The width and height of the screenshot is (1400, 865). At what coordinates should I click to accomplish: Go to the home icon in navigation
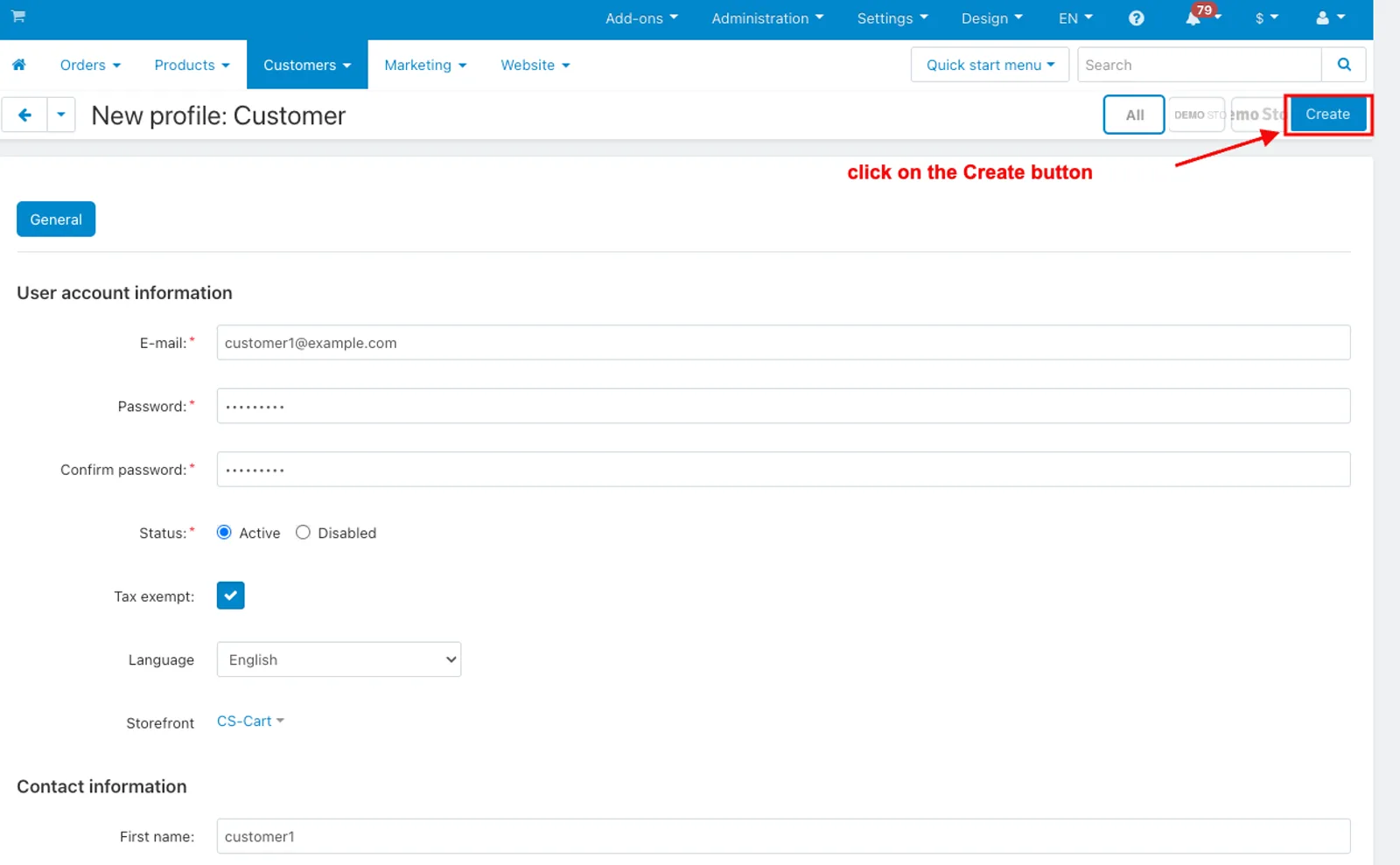[19, 65]
